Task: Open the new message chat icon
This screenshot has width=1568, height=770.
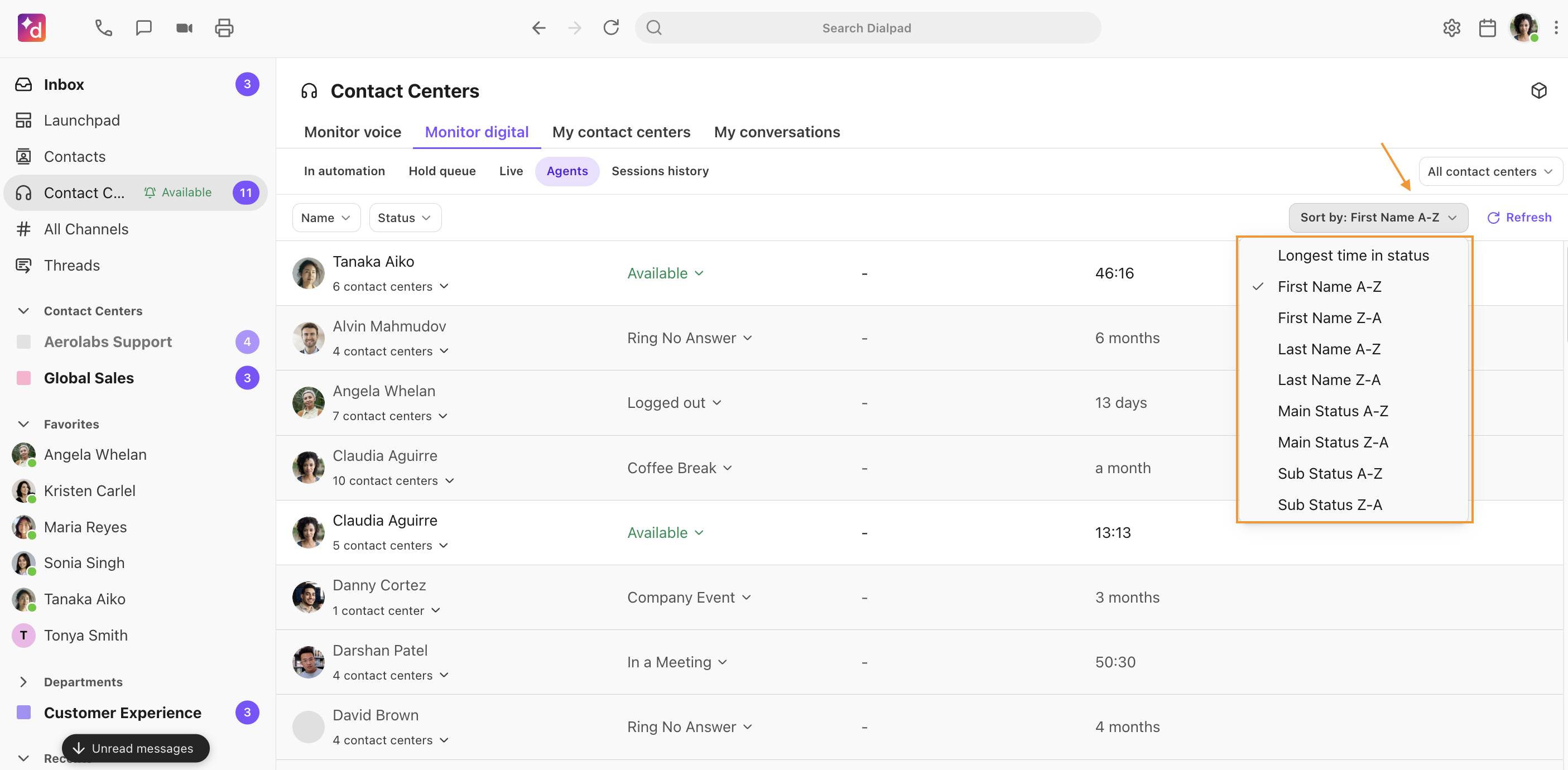Action: 143,28
